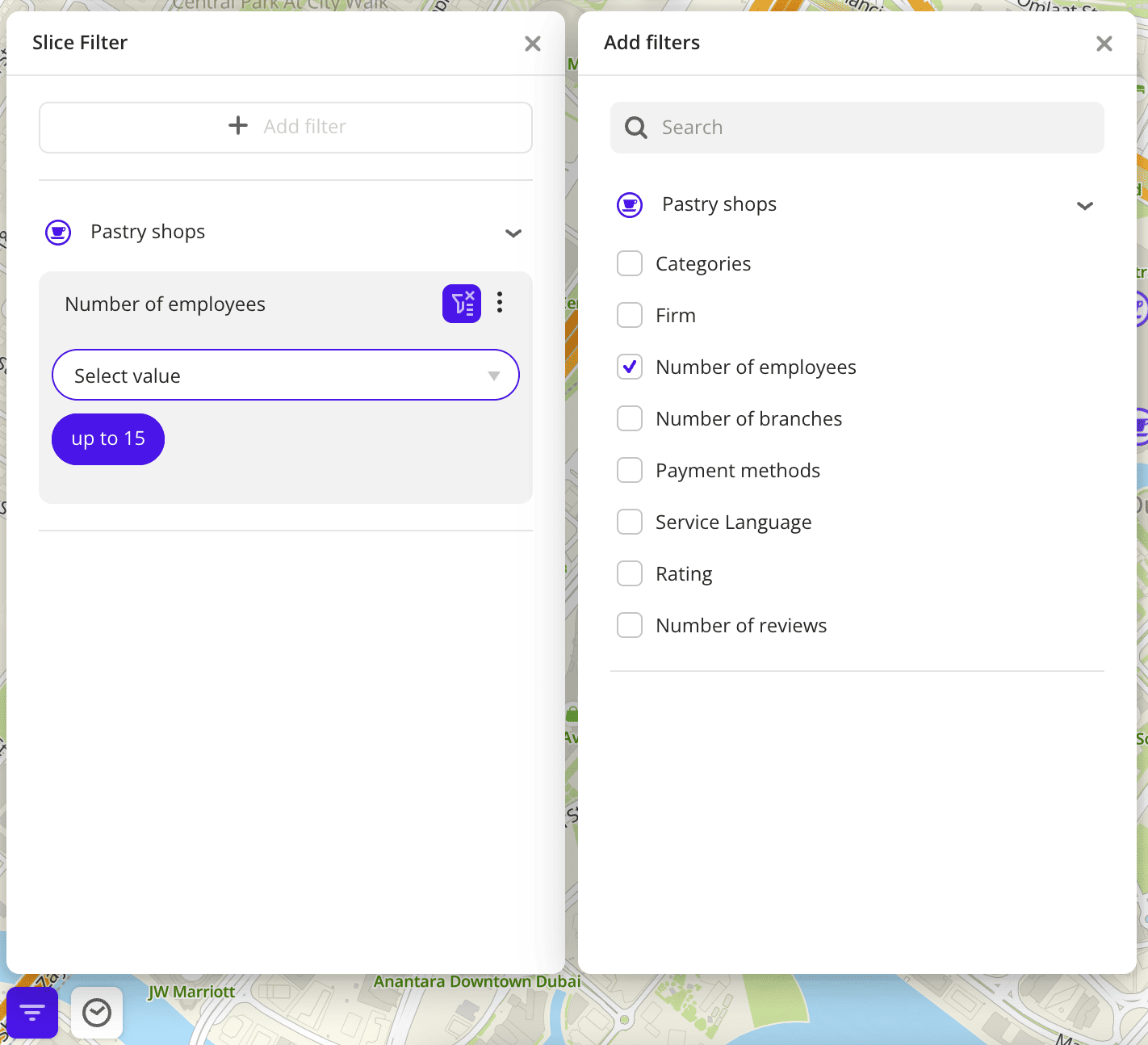Remove the 'up to 15' value chip
Image resolution: width=1148 pixels, height=1045 pixels.
click(x=108, y=439)
